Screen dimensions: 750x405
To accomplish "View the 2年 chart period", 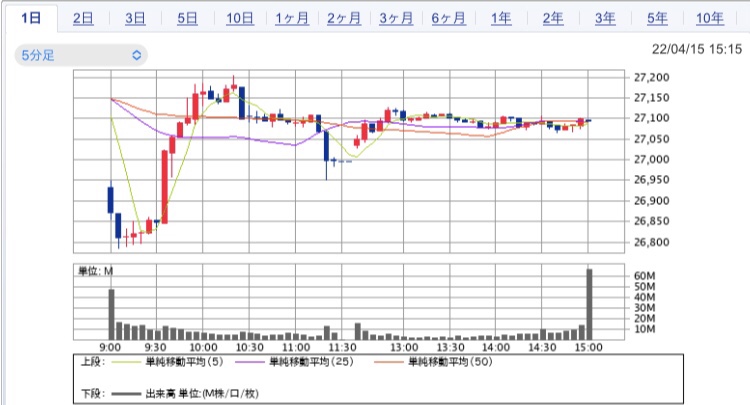I will (x=553, y=19).
